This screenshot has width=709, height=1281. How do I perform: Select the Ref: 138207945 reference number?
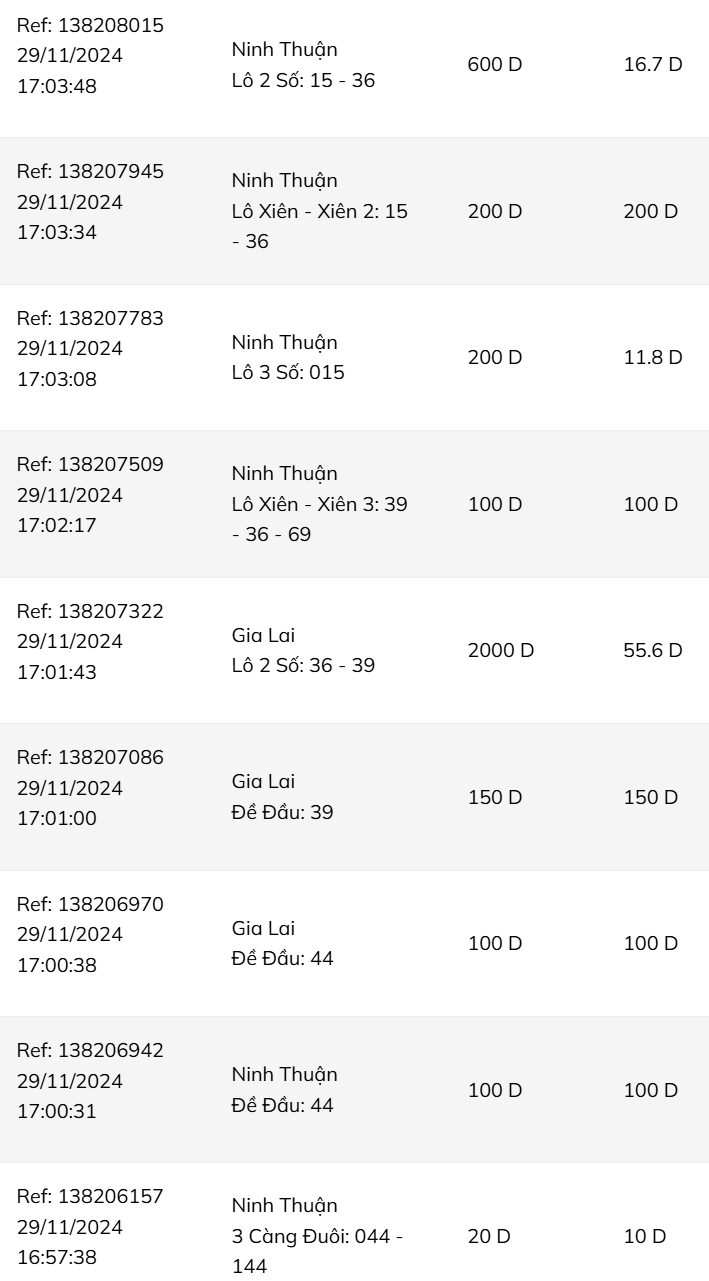[x=90, y=171]
